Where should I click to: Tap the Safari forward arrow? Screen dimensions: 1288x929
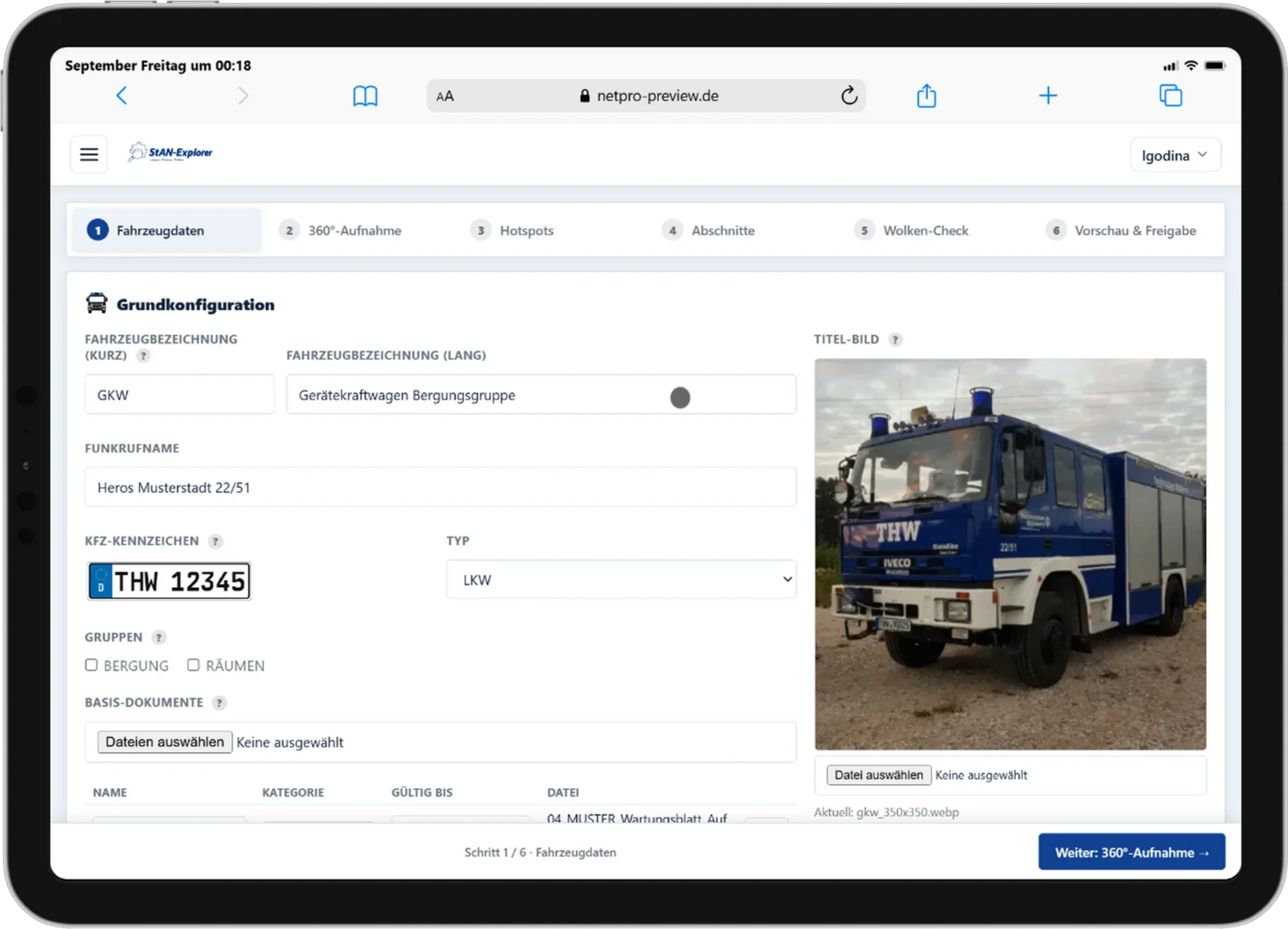(x=243, y=96)
